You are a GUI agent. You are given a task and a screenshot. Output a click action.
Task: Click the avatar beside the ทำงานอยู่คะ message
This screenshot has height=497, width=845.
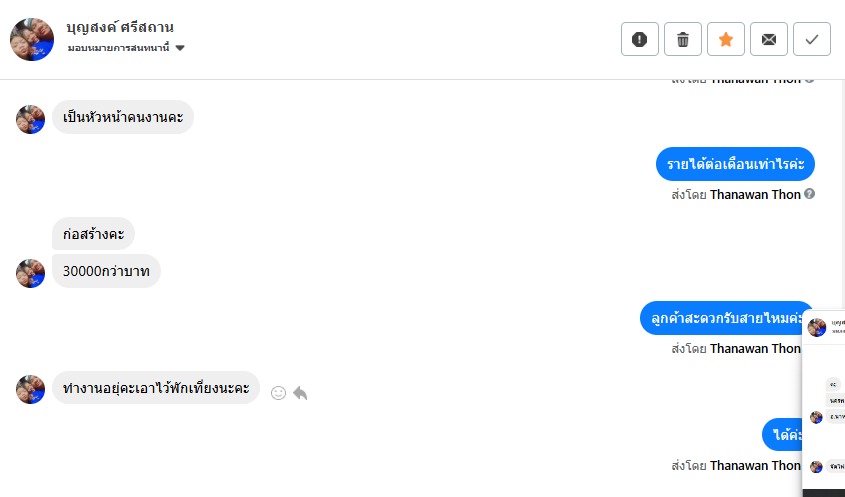(x=31, y=389)
